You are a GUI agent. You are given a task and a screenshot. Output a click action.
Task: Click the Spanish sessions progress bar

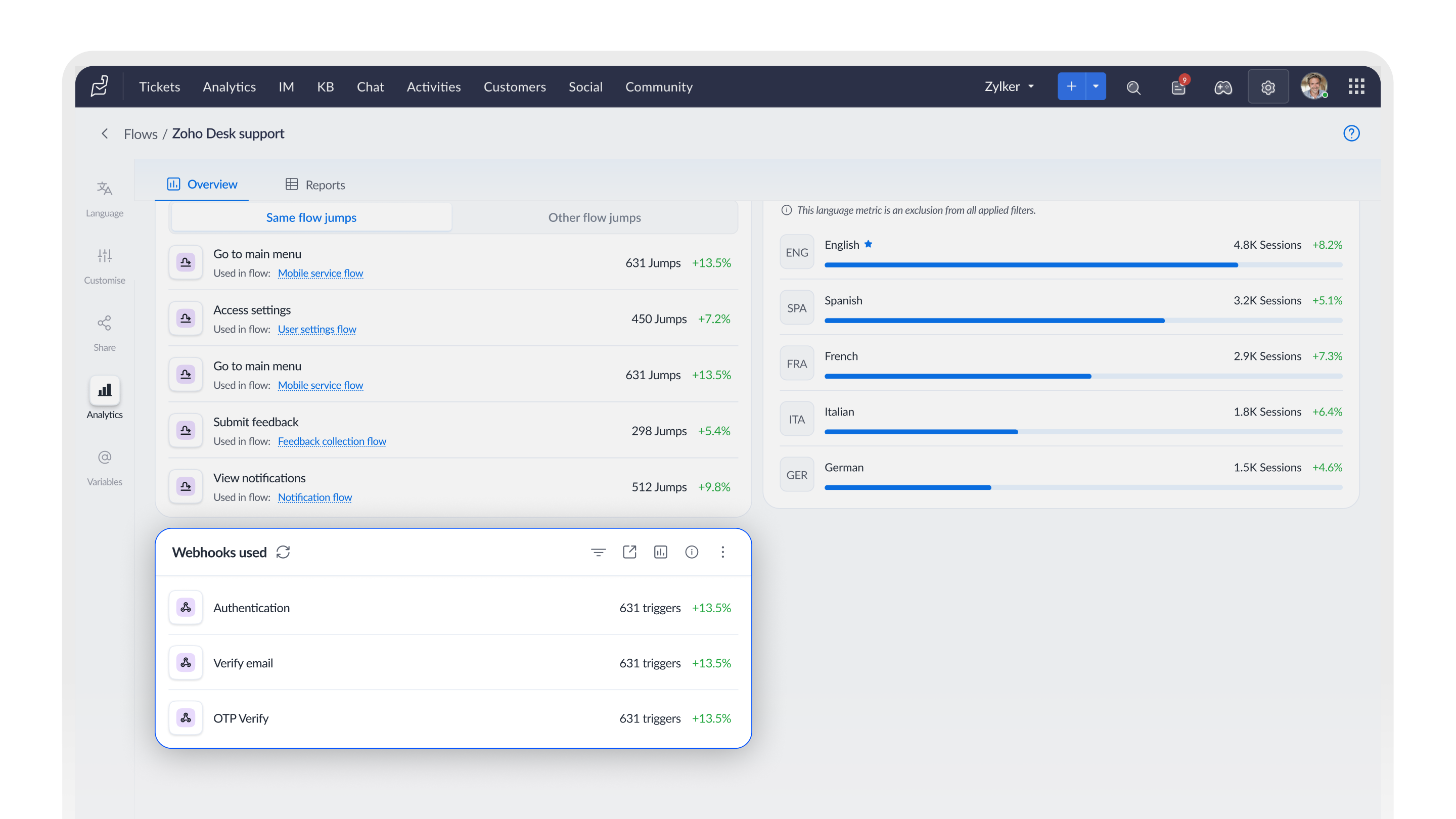1083,321
